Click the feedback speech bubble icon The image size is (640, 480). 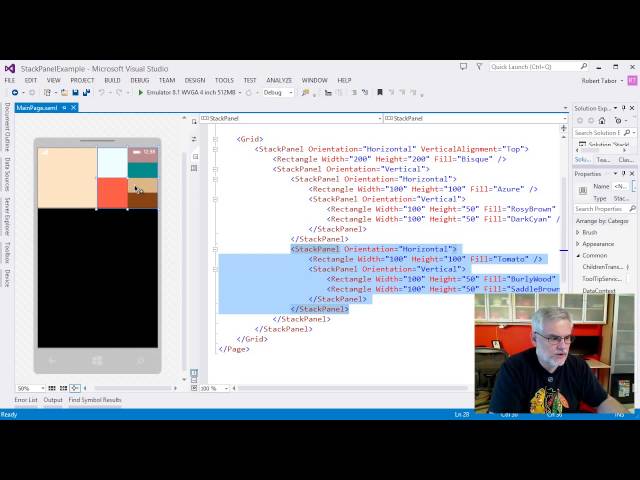[x=463, y=66]
